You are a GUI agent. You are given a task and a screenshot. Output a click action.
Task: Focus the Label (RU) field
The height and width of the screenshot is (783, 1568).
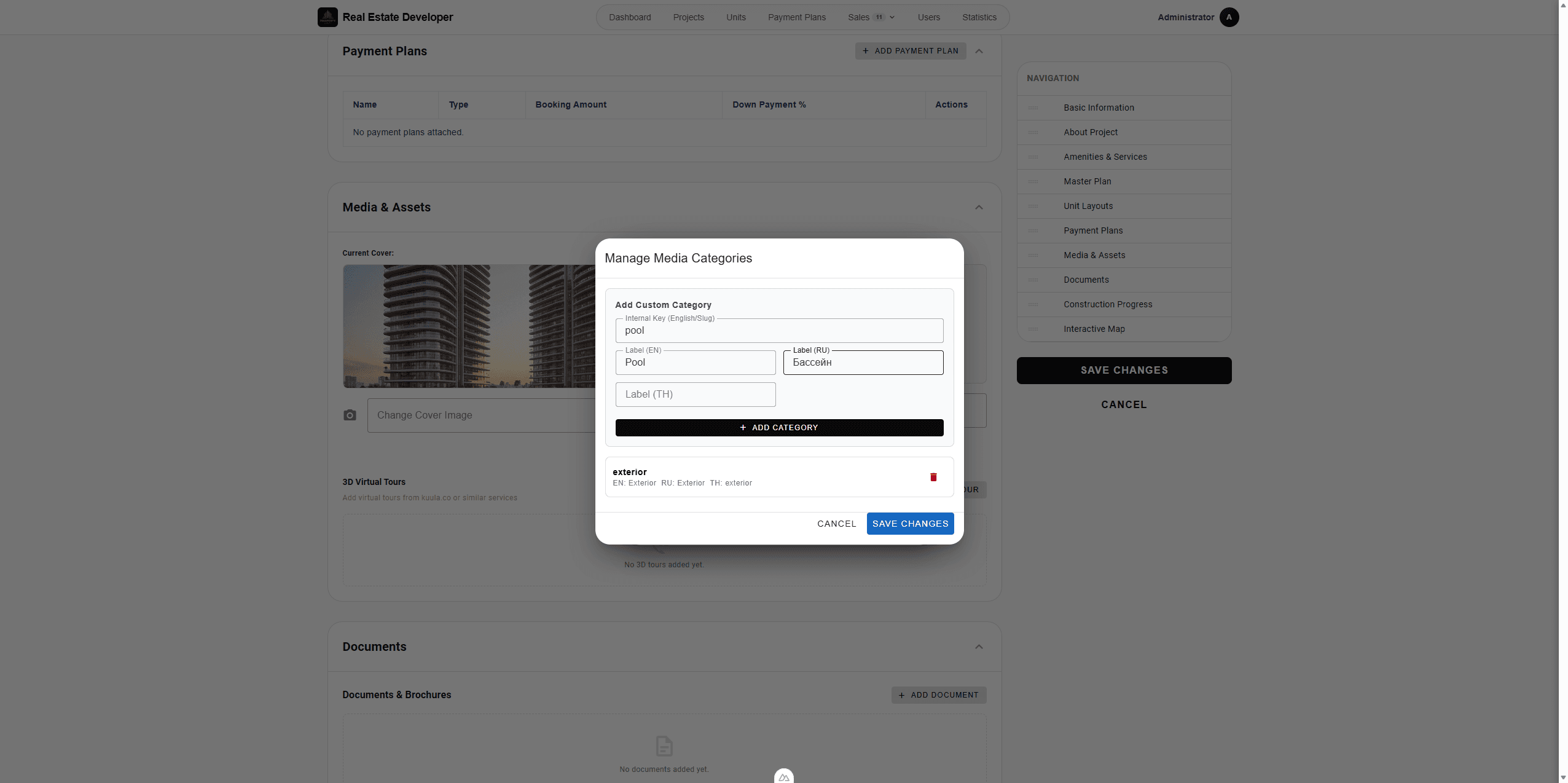click(863, 363)
